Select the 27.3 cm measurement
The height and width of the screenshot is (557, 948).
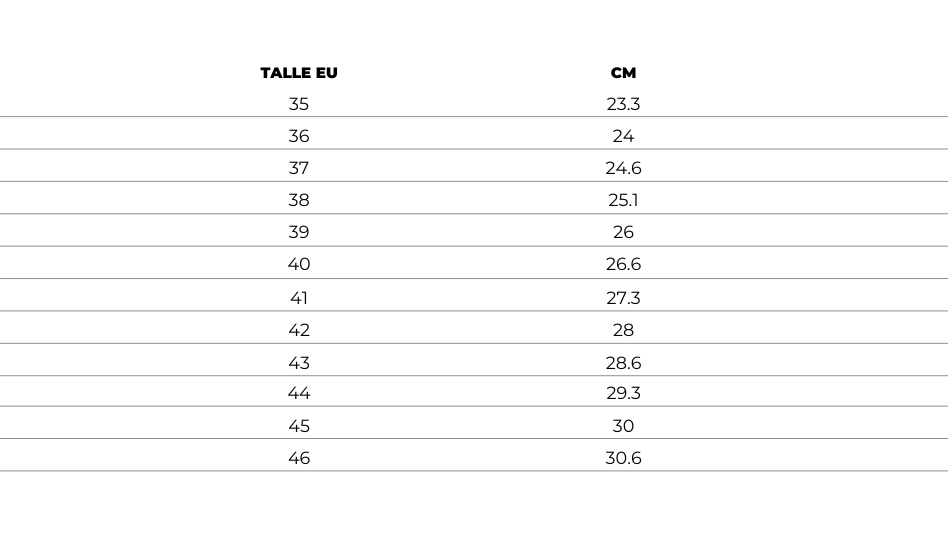623,298
